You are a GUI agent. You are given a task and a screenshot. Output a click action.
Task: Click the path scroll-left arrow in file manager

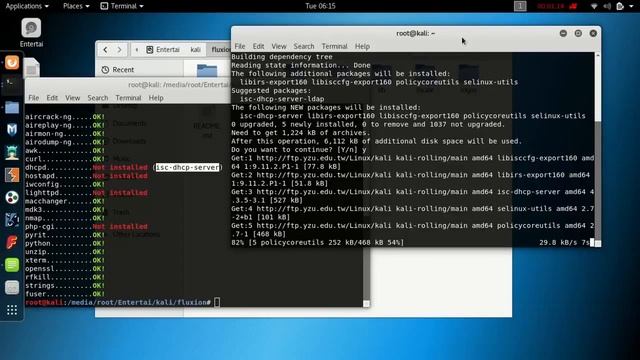pyautogui.click(x=137, y=50)
